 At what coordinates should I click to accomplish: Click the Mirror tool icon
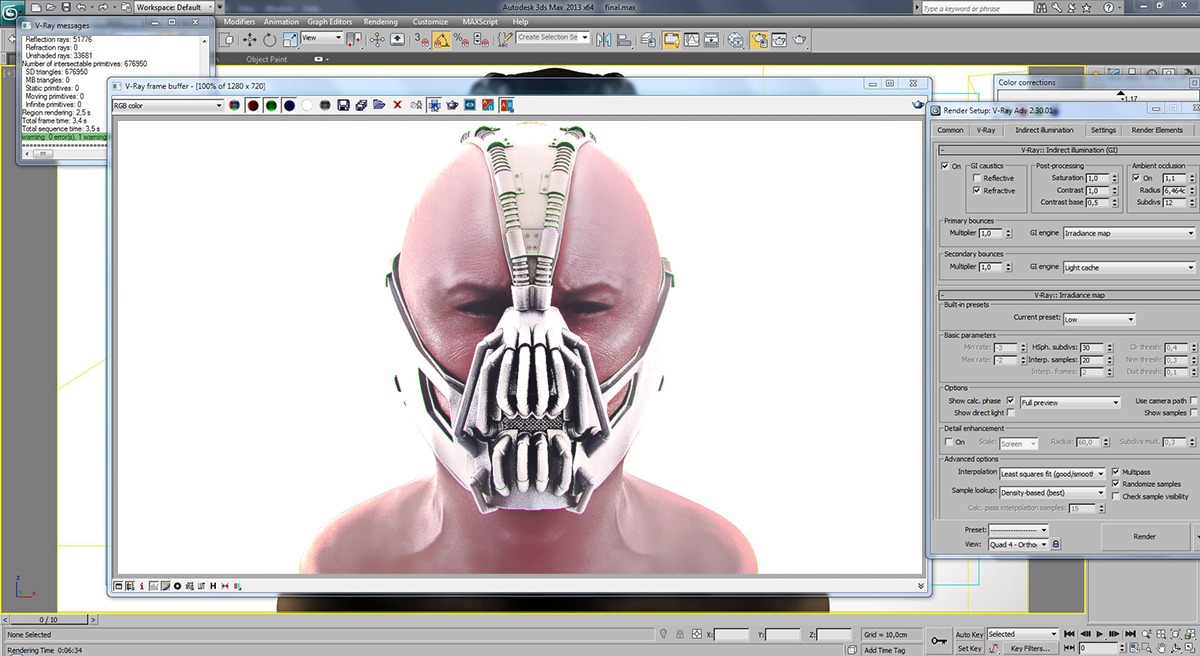pyautogui.click(x=603, y=40)
